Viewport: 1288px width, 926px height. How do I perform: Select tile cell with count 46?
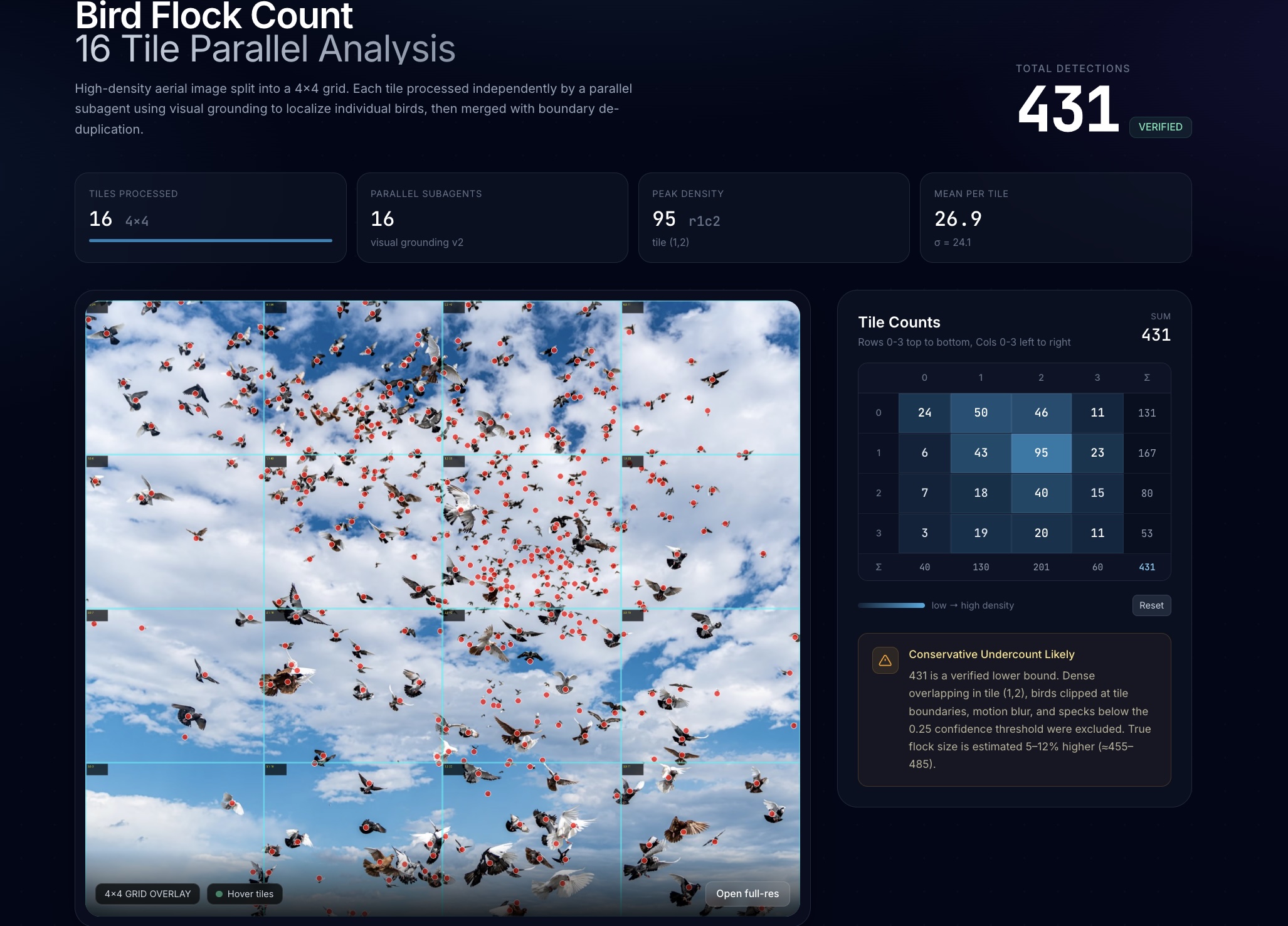click(1041, 412)
